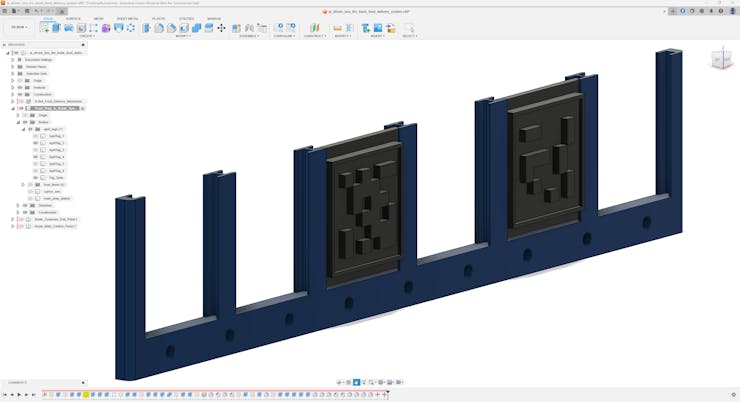Viewport: 740px width, 402px height.
Task: Click the Move/Copy tool icon
Action: [x=221, y=28]
